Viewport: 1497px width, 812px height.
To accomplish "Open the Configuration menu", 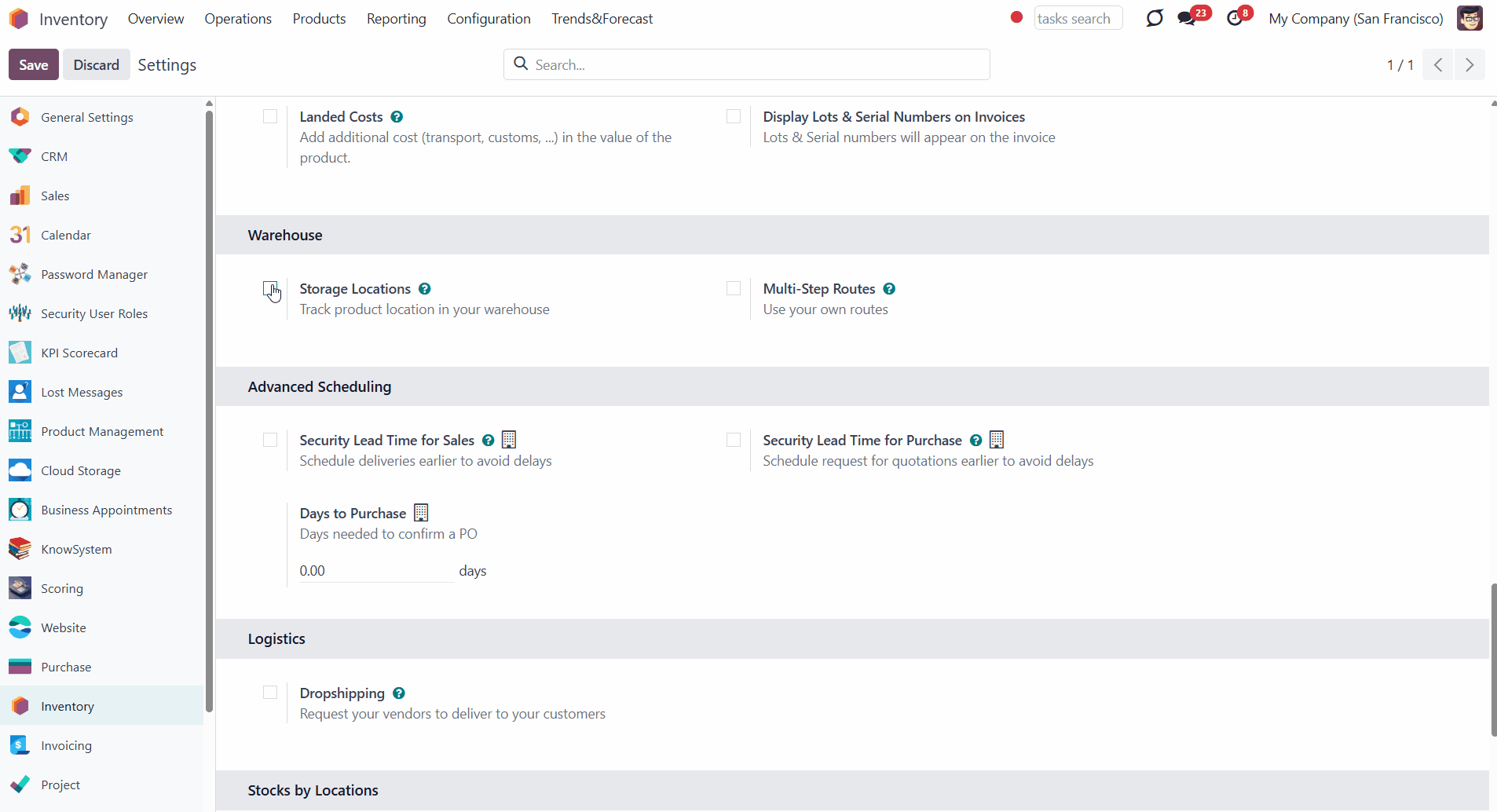I will [x=489, y=18].
